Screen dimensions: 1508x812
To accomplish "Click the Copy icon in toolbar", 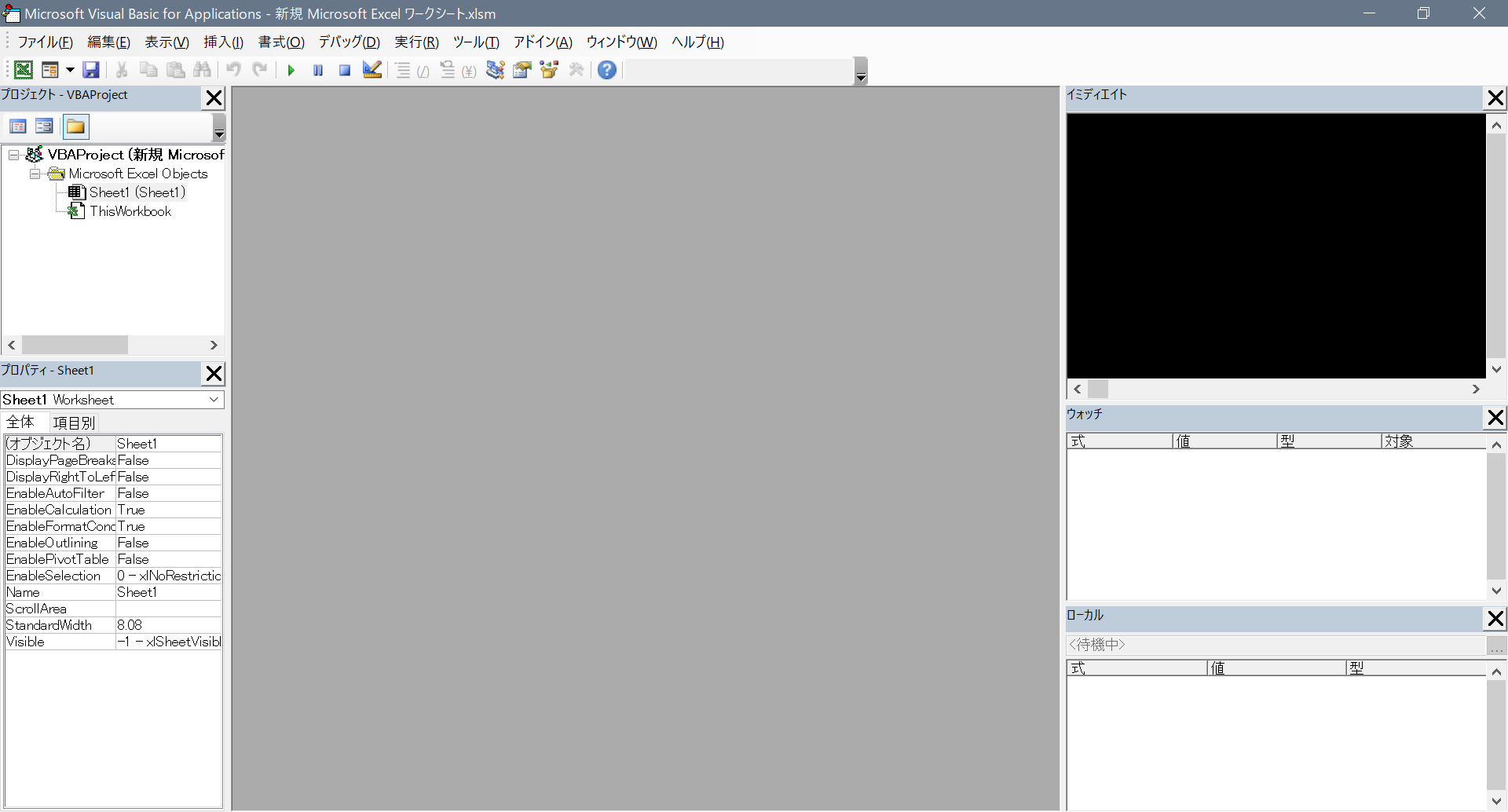I will click(148, 70).
